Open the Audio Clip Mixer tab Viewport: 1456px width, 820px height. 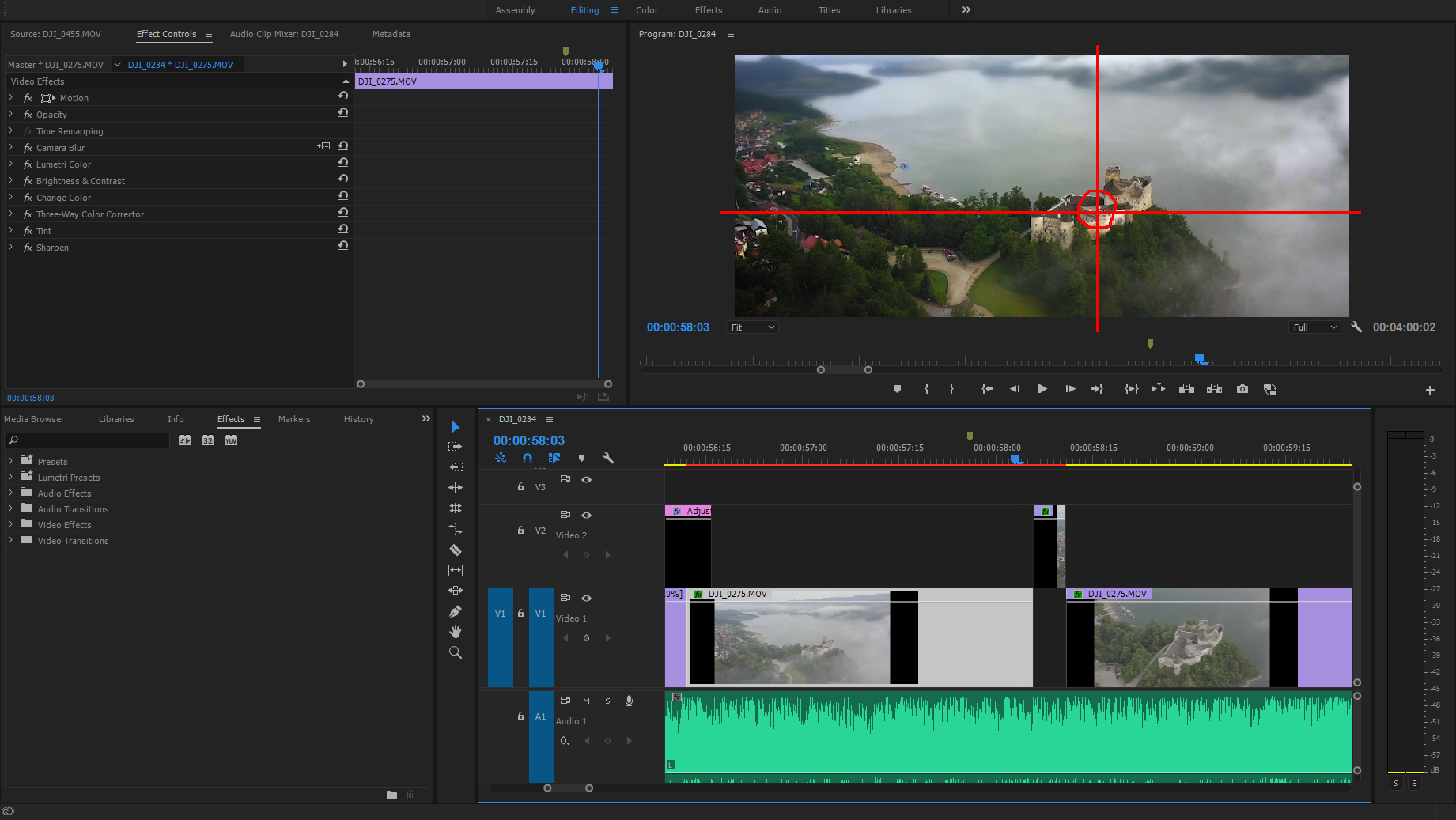284,34
